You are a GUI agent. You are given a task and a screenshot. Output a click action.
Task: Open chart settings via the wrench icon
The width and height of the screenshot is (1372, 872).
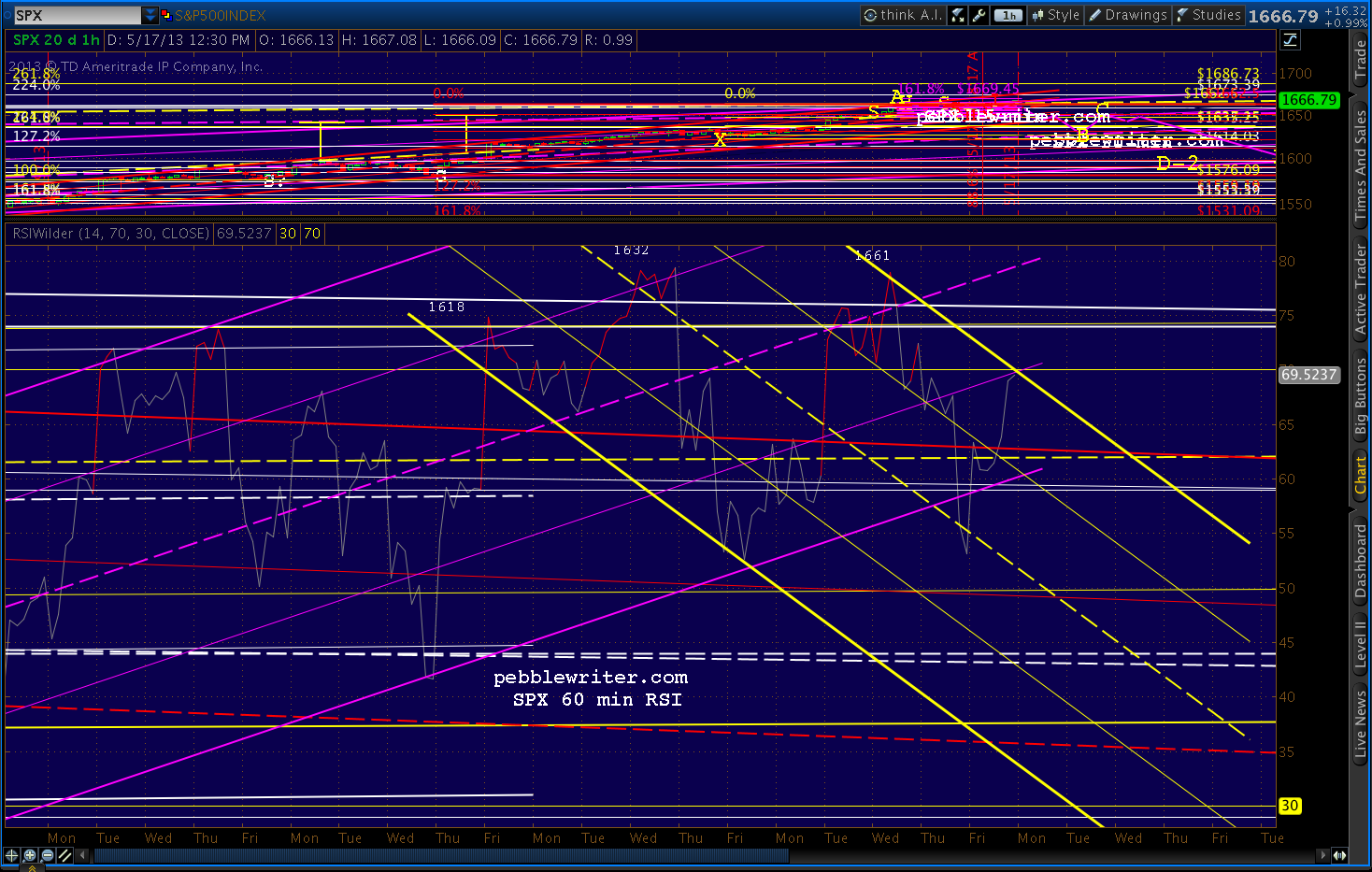point(979,15)
